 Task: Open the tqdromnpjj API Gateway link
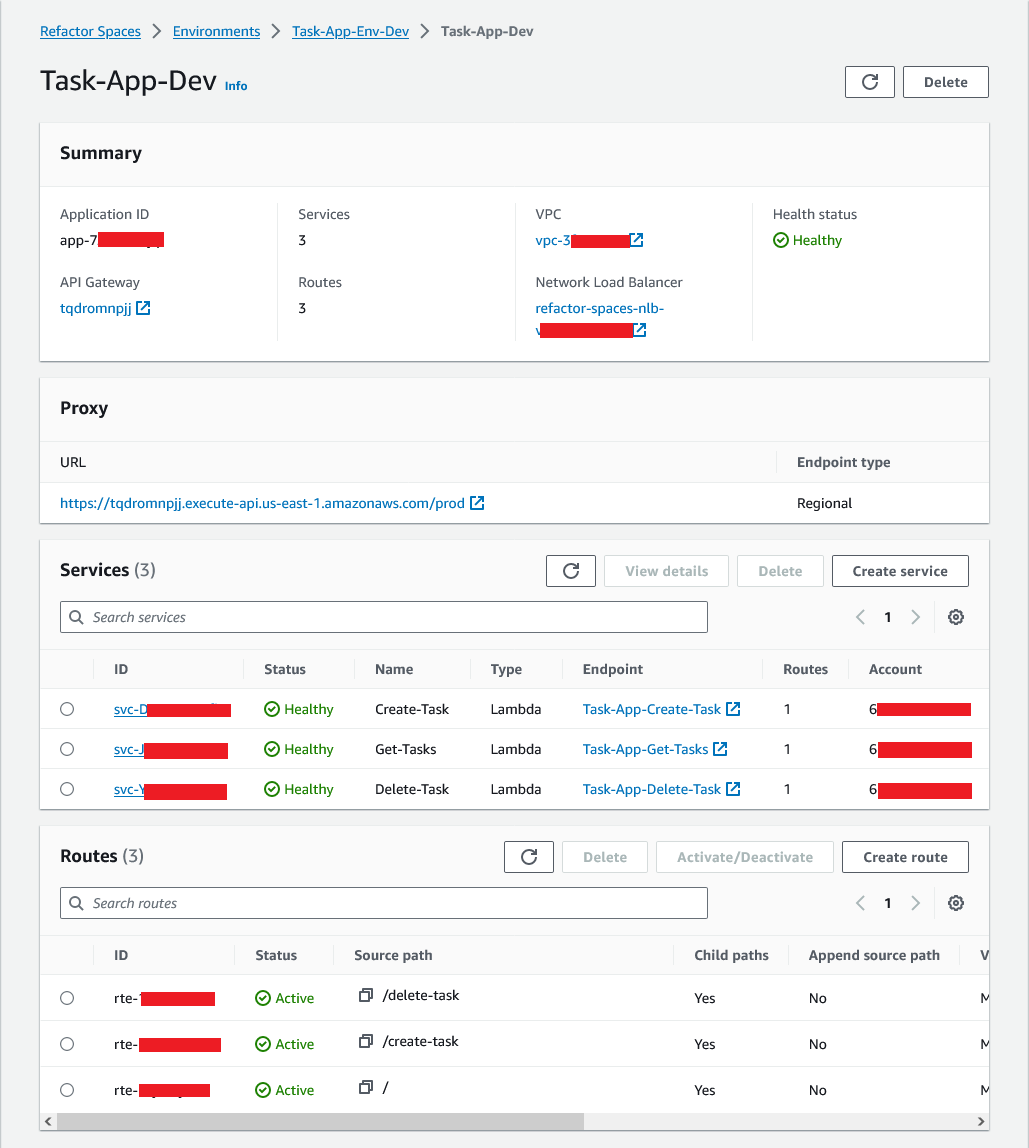[95, 308]
